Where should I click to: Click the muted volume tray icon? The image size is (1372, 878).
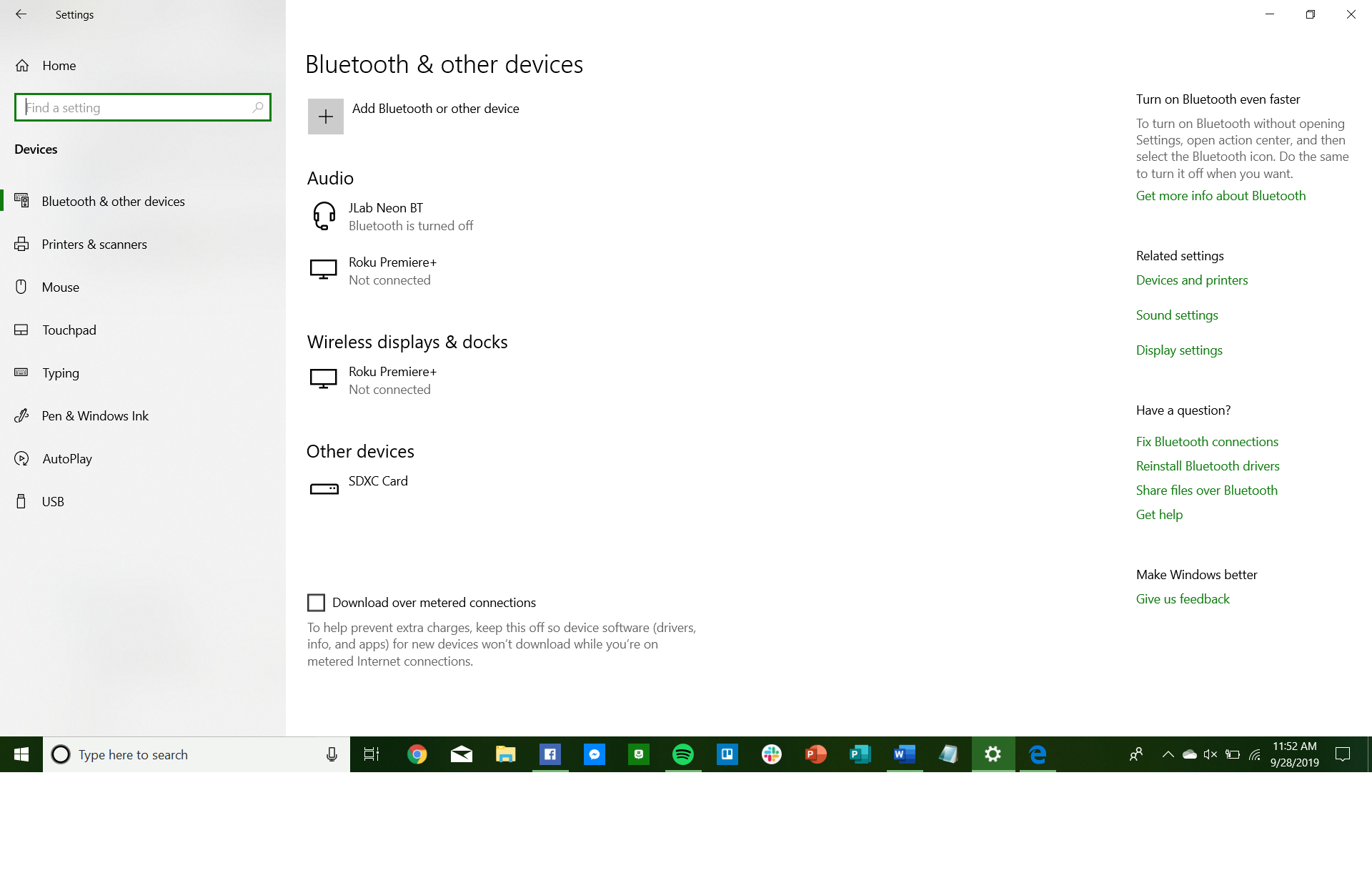pyautogui.click(x=1211, y=754)
